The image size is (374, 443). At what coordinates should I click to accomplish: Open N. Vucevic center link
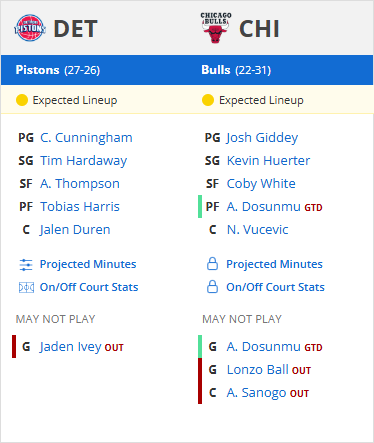[x=258, y=230]
